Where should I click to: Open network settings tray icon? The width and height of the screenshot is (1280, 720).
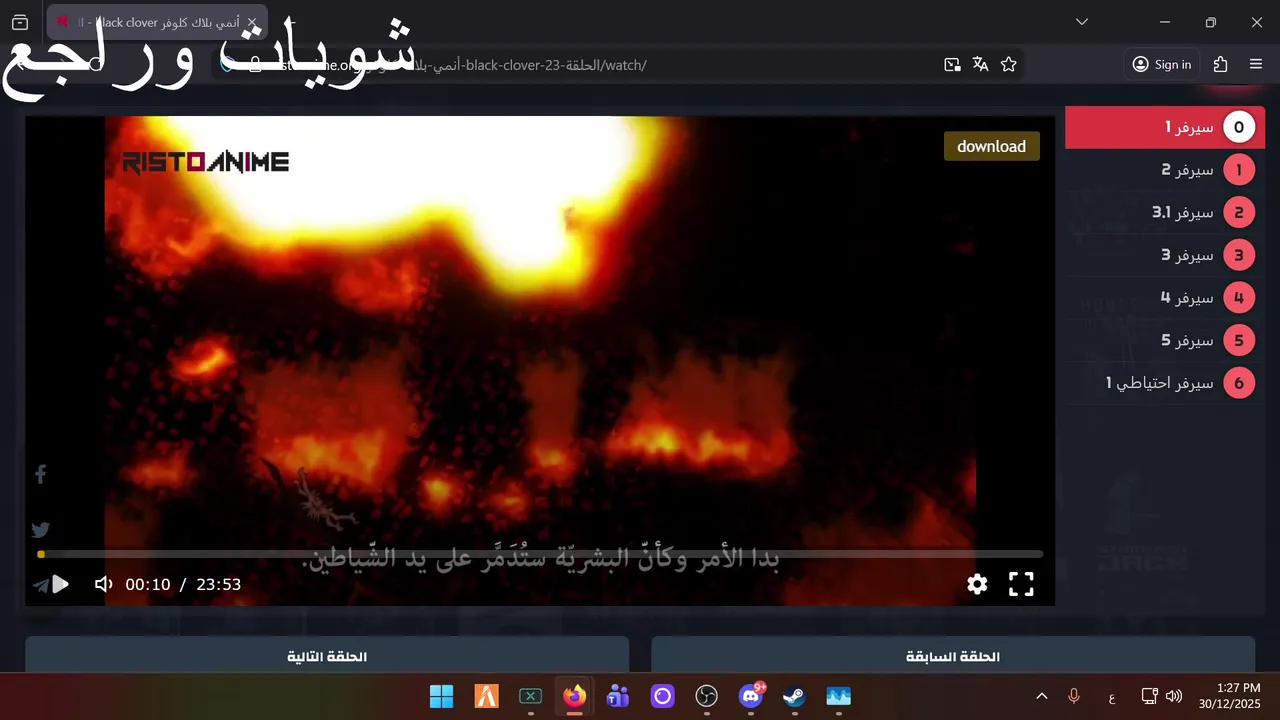(1150, 696)
